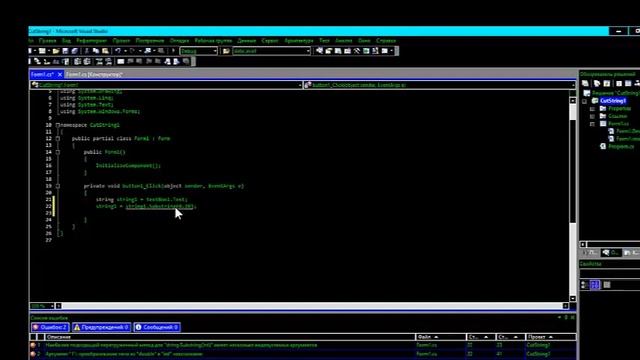Open the find combo box dropdown

(x=308, y=51)
